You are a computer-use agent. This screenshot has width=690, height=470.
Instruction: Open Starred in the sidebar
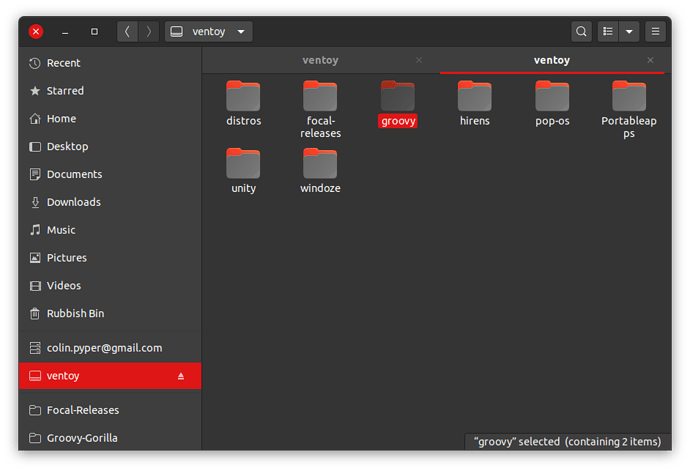tap(110, 91)
